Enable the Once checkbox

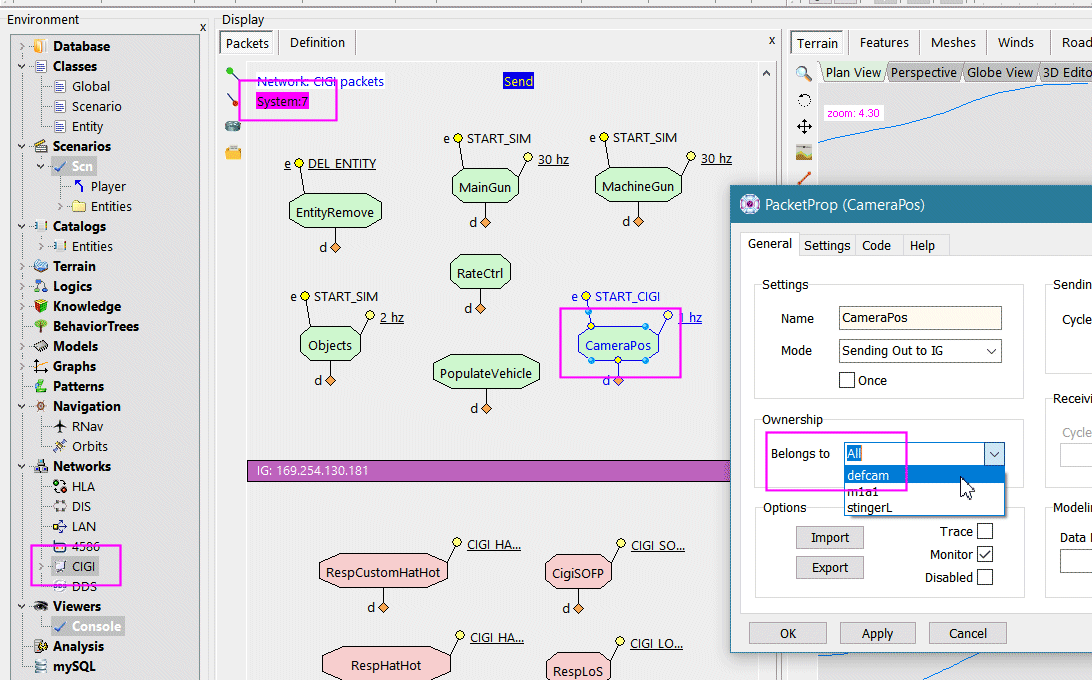pyautogui.click(x=847, y=380)
